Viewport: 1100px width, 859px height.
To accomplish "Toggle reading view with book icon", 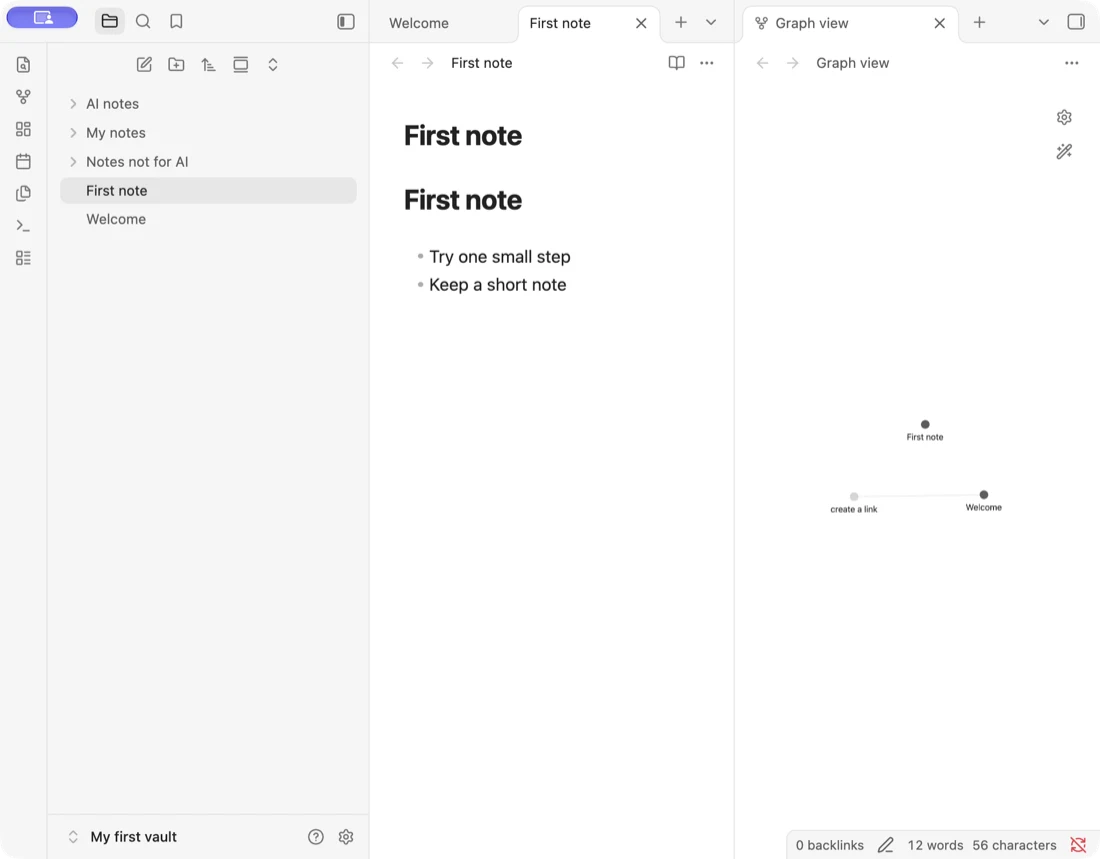I will [x=676, y=63].
